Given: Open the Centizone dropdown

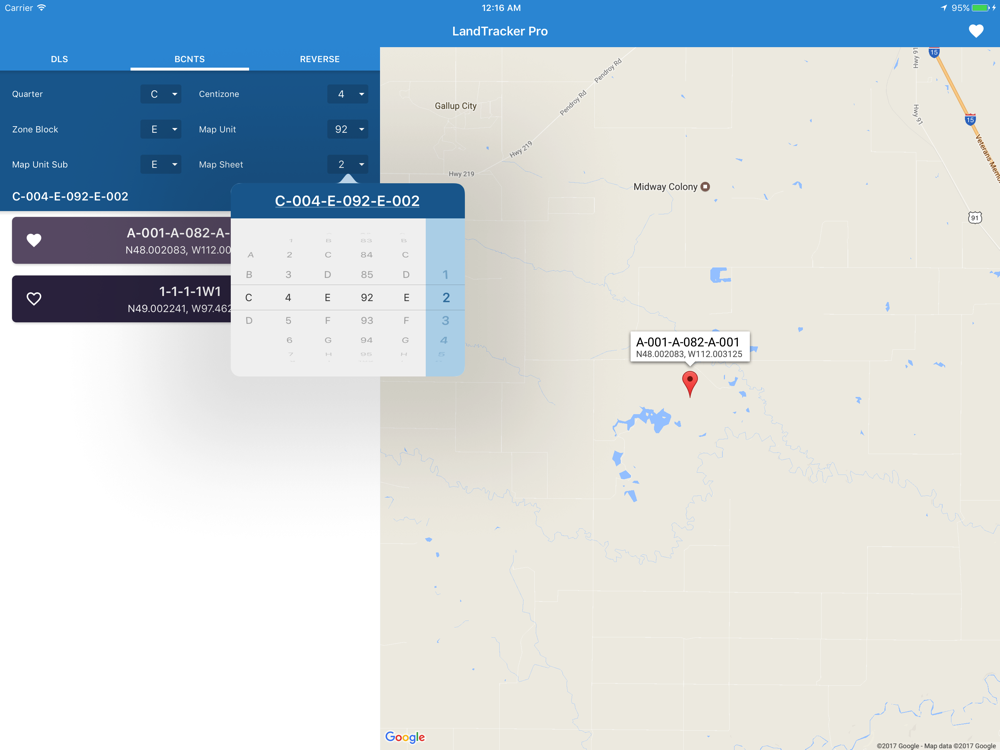Looking at the screenshot, I should click(347, 94).
